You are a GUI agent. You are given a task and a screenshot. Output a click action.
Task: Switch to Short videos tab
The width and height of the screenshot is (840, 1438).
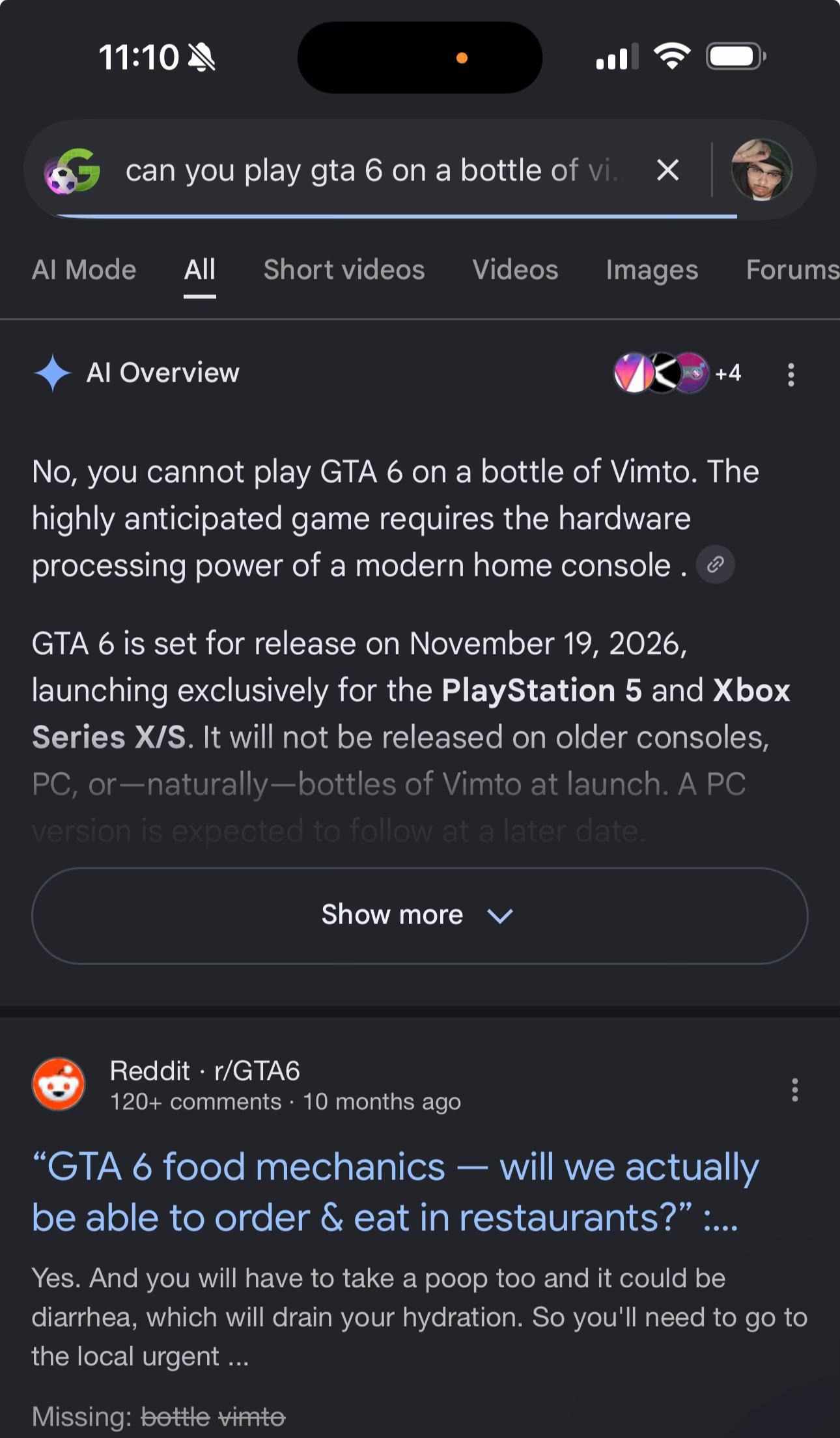pos(344,270)
